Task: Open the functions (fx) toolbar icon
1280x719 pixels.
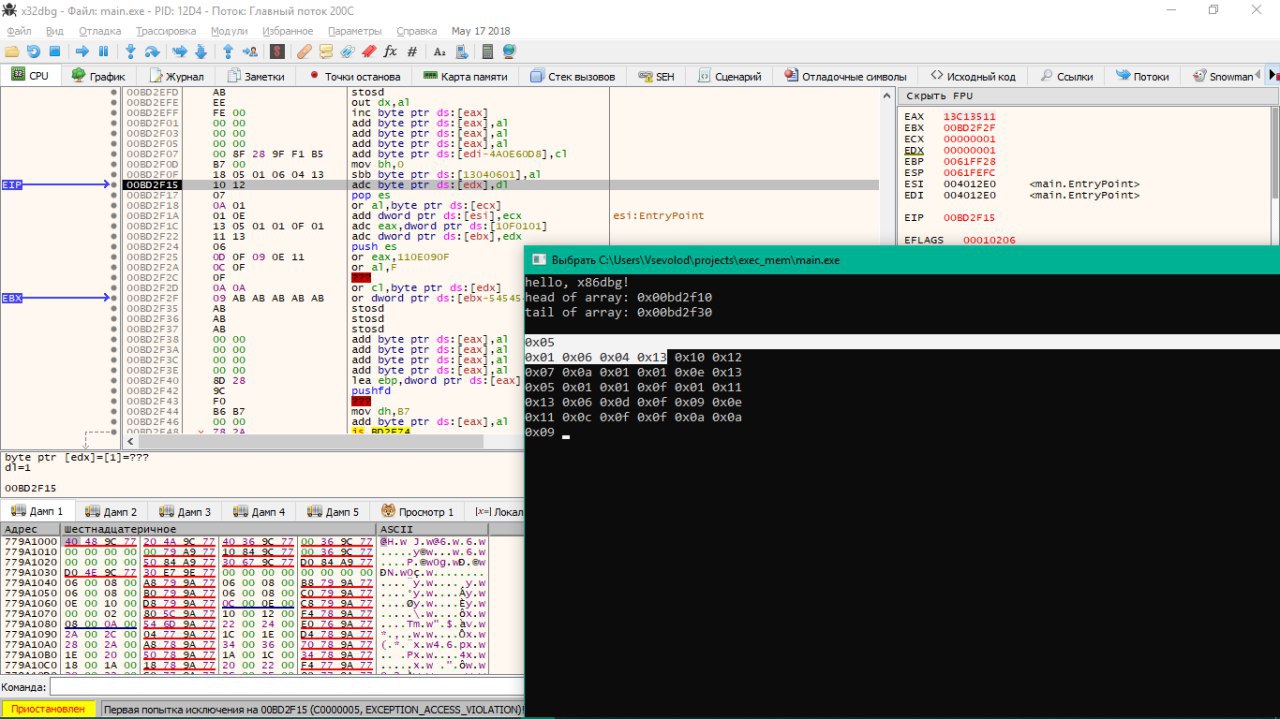Action: [x=390, y=51]
